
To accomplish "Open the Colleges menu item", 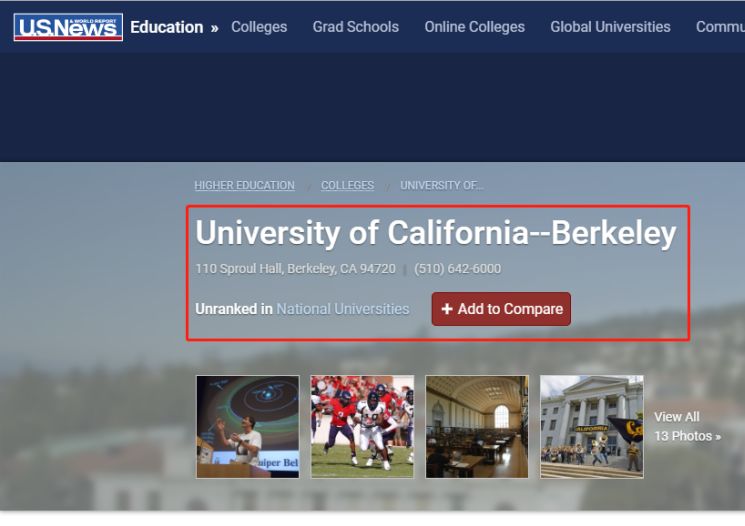I will tap(259, 27).
